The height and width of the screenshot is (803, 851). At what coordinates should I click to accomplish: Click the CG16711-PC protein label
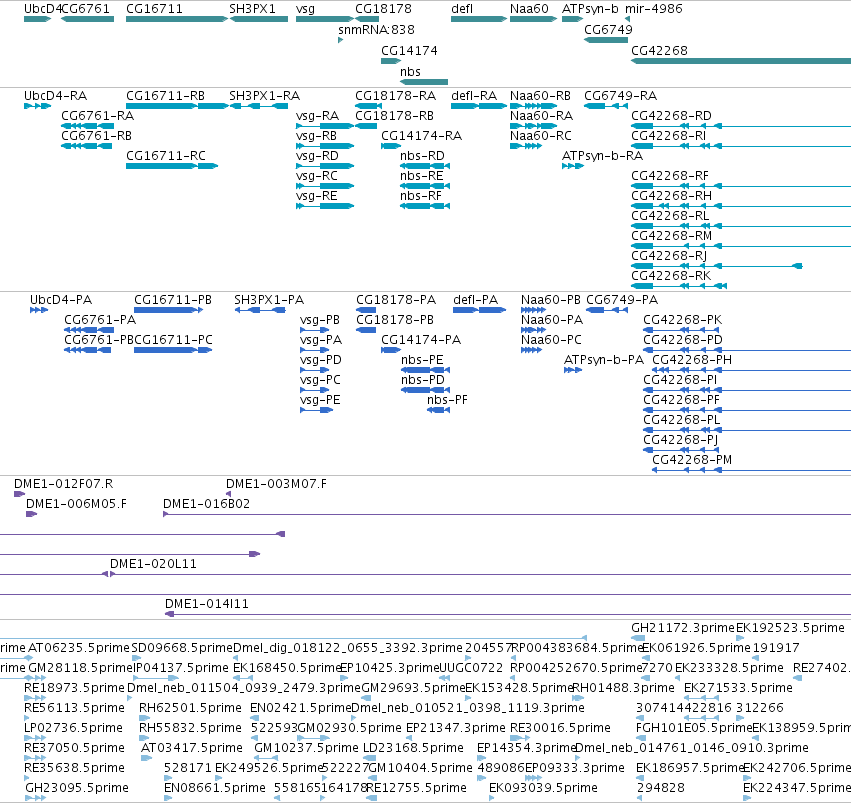[x=173, y=340]
